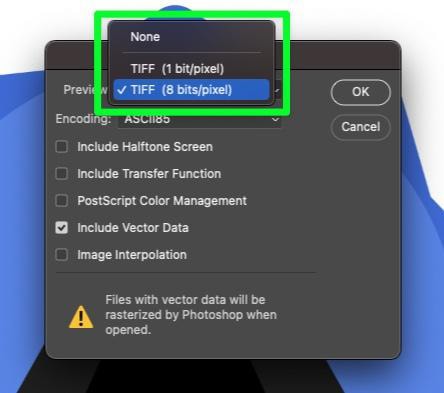Enable Include Transfer Function checkbox
This screenshot has width=444, height=393.
pyautogui.click(x=62, y=174)
